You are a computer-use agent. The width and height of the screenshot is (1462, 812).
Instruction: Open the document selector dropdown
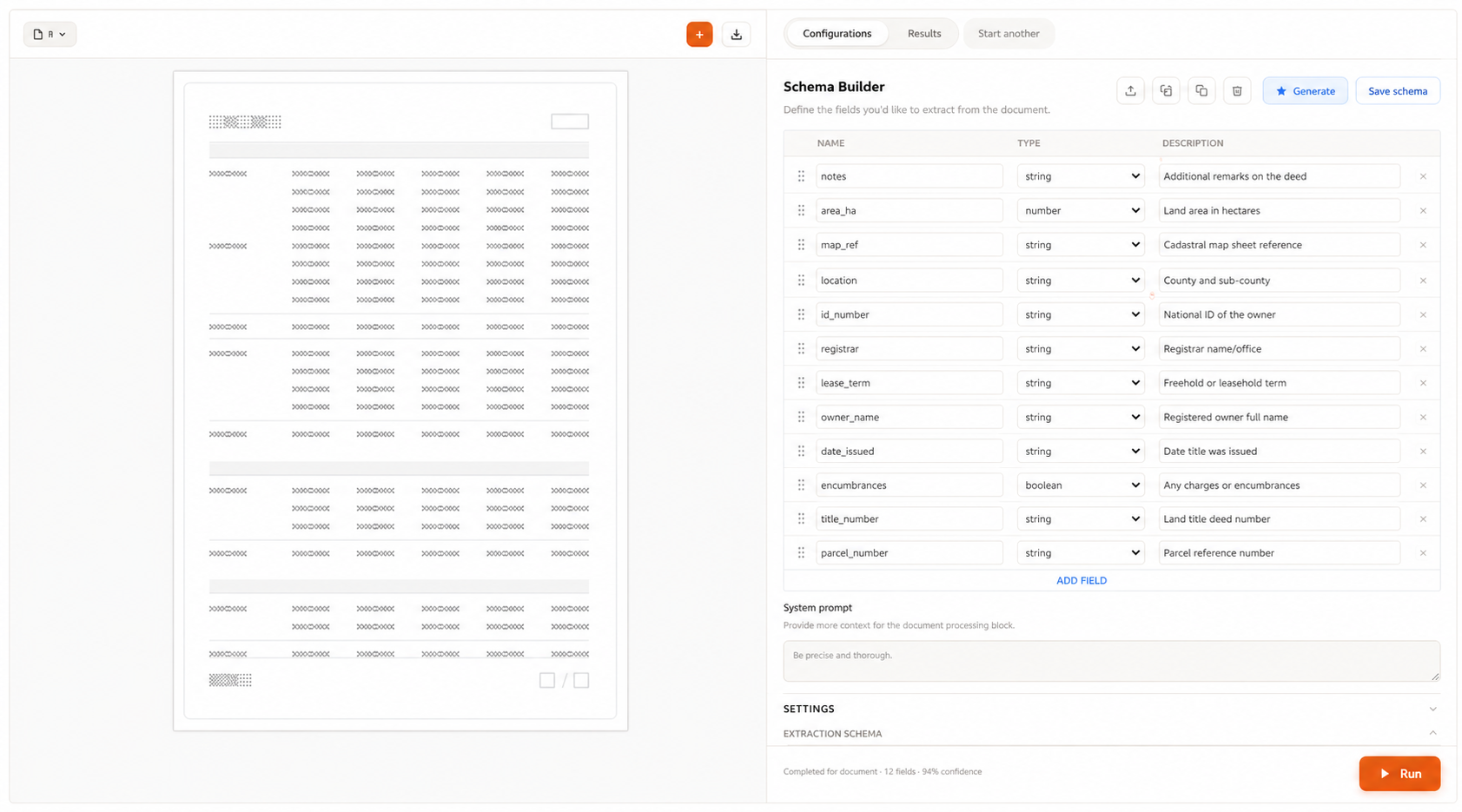click(x=50, y=35)
